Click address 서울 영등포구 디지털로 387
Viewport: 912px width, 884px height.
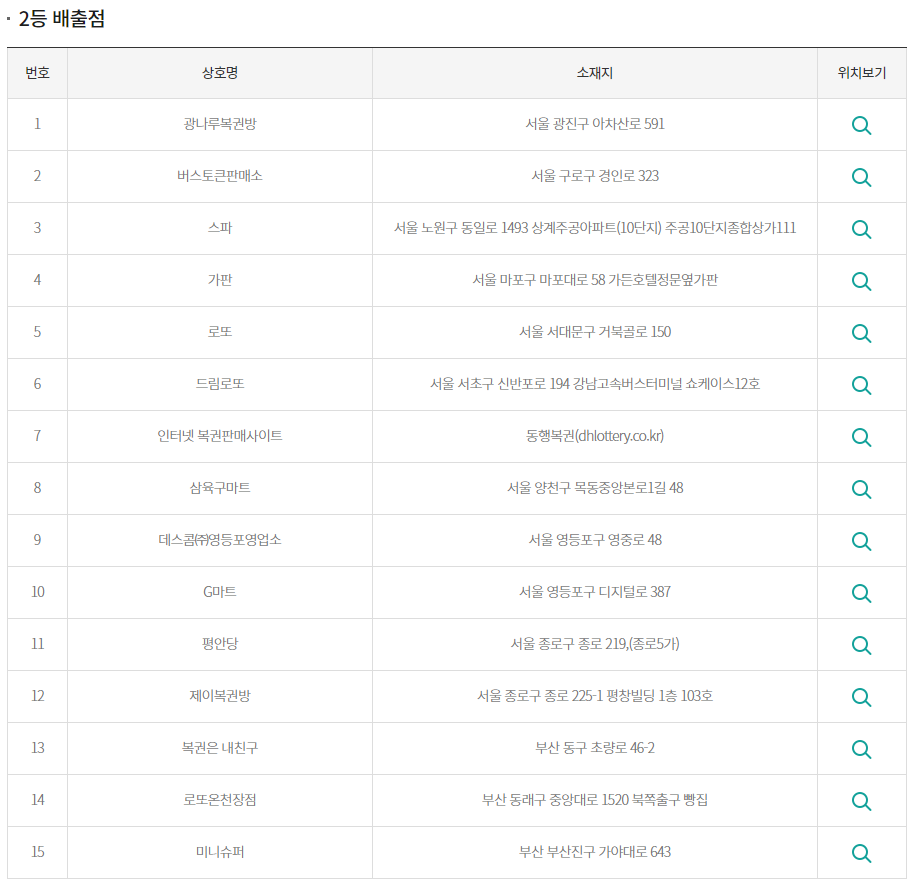(x=594, y=592)
